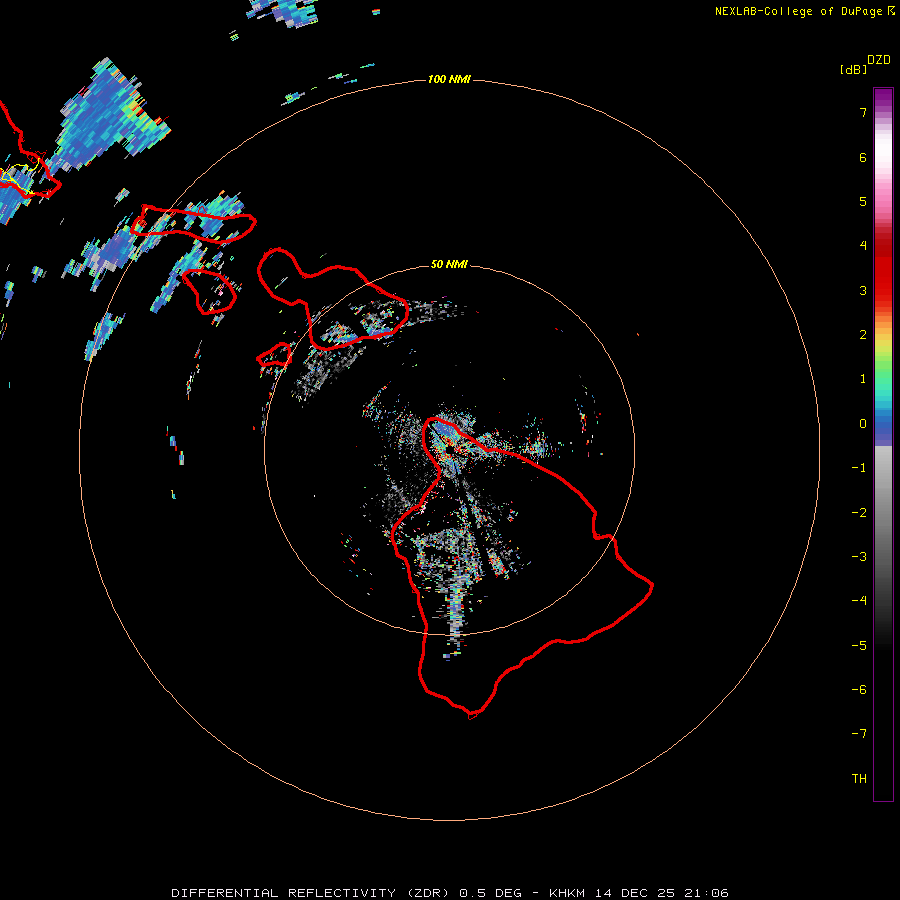The width and height of the screenshot is (900, 900).
Task: Click the 1 value on color scale
Action: point(863,379)
